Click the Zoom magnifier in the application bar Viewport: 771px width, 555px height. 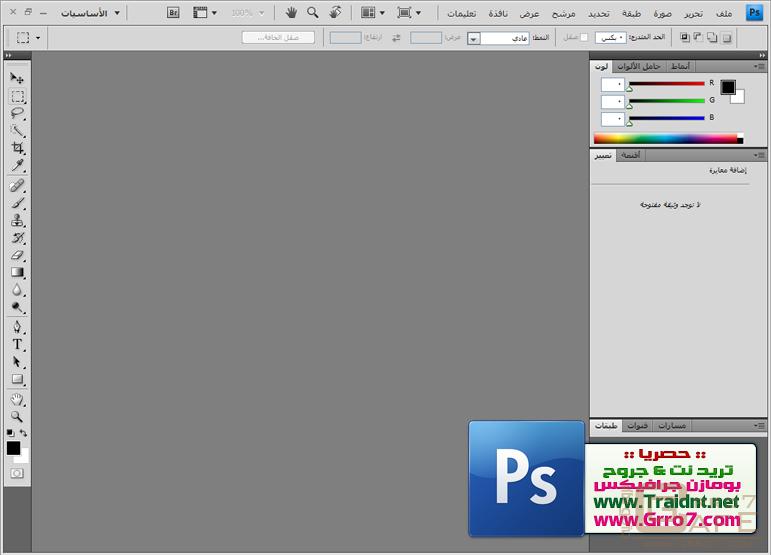[x=313, y=13]
